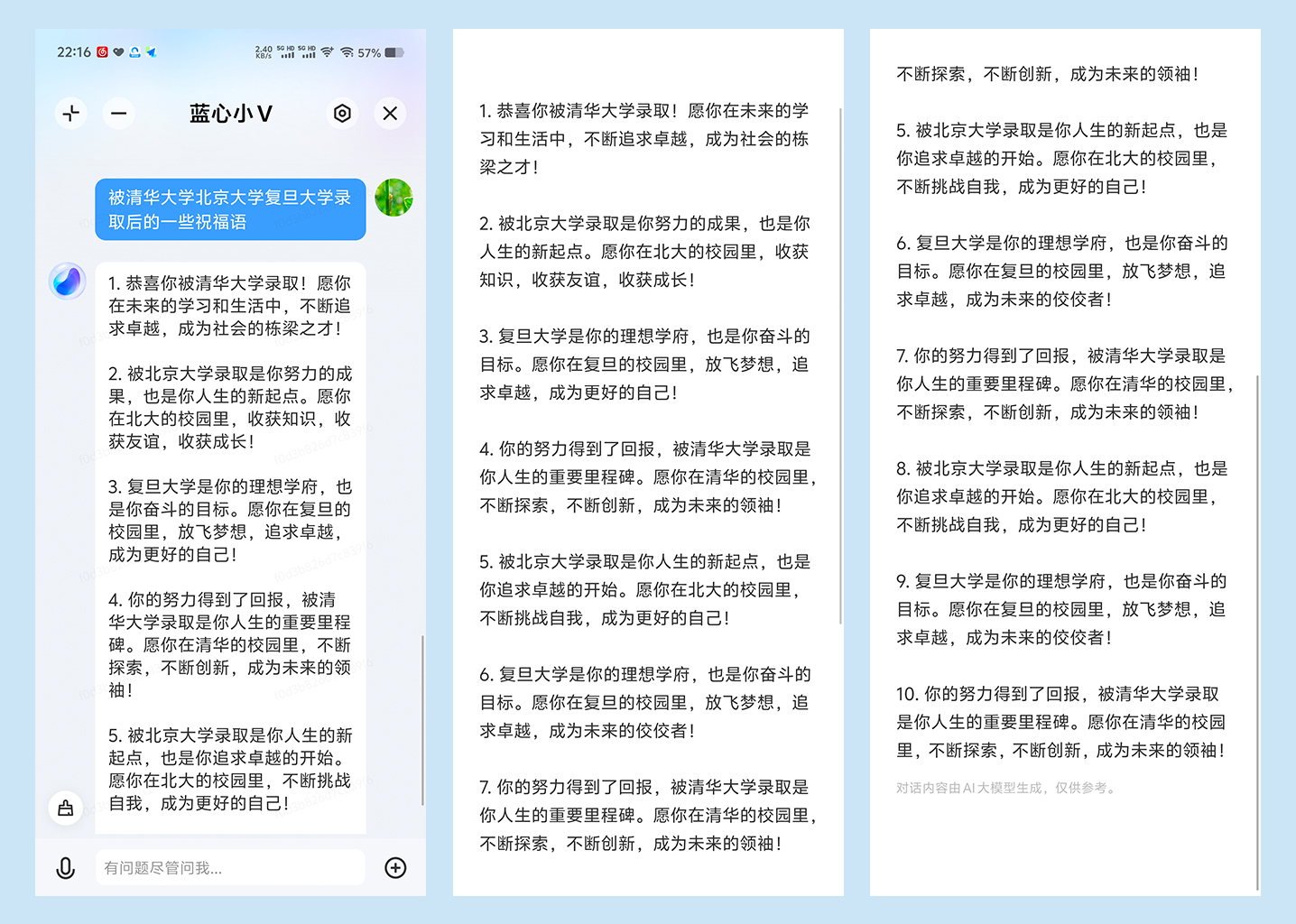Screen dimensions: 1296x924
Task: Tap the blue user message bubble 被清华大学北京大学复旦大学录取后的一些祝福语
Action: click(230, 209)
